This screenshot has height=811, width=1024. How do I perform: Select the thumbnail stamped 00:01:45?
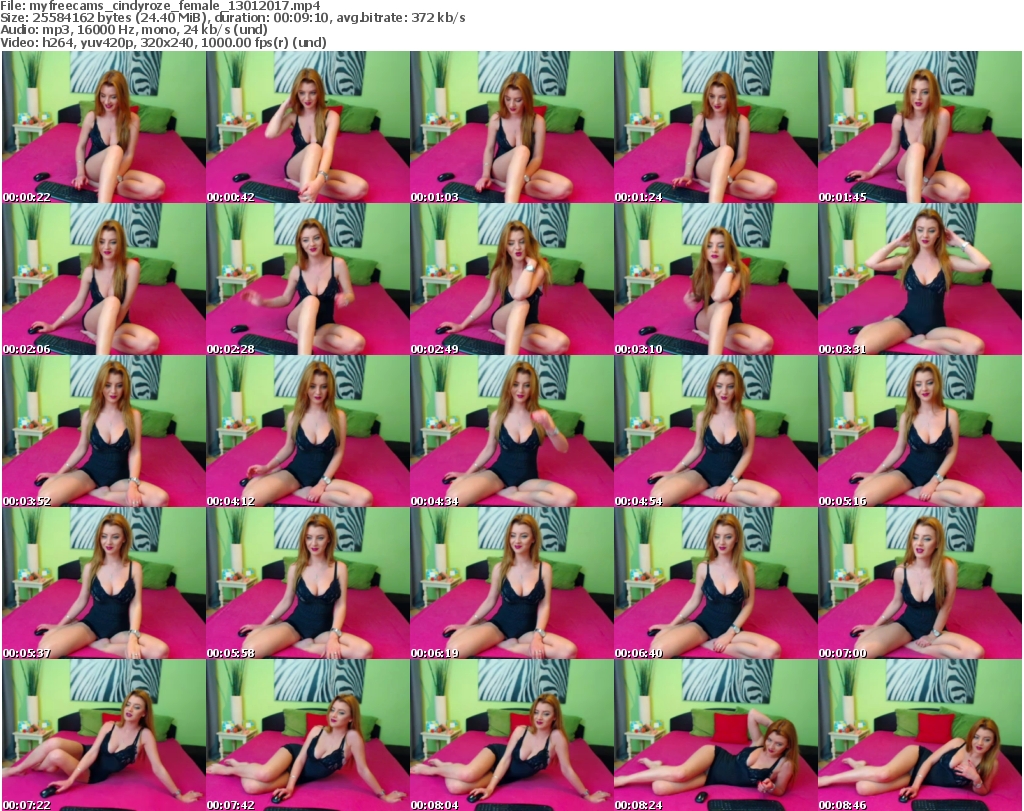[920, 127]
